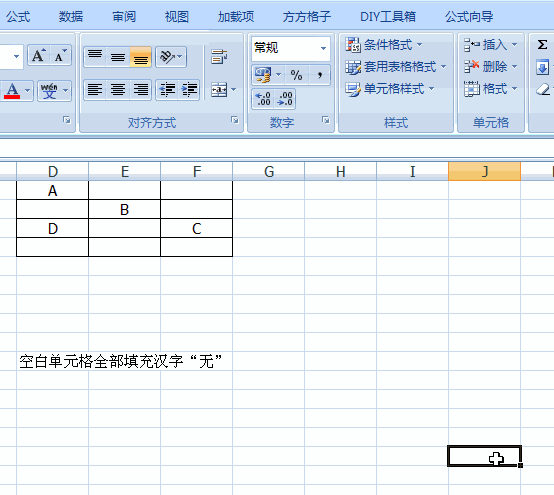This screenshot has width=554, height=495.
Task: Open 单元格样式 cell styles menu
Action: point(390,89)
